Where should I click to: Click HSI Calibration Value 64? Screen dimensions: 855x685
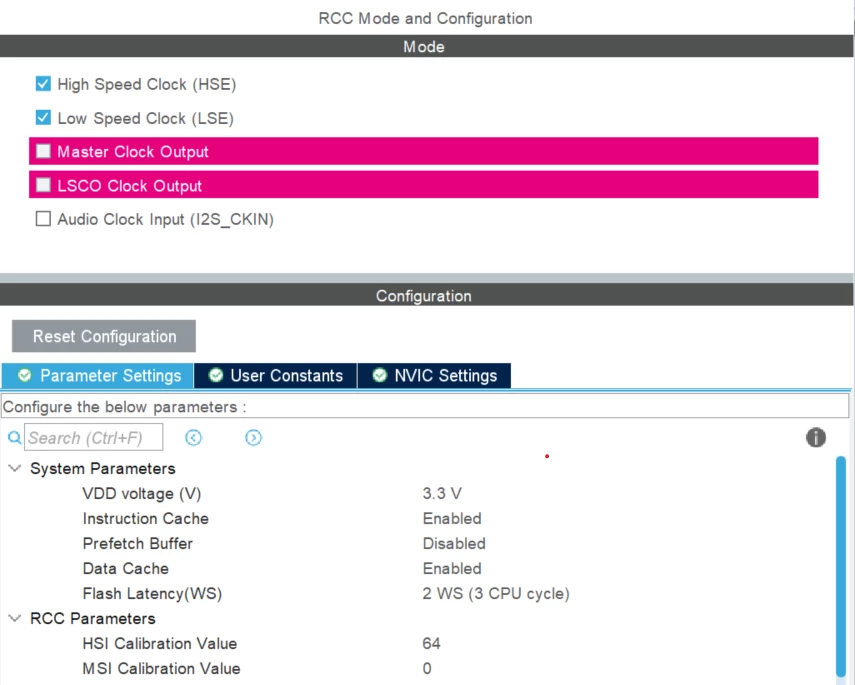coord(431,644)
